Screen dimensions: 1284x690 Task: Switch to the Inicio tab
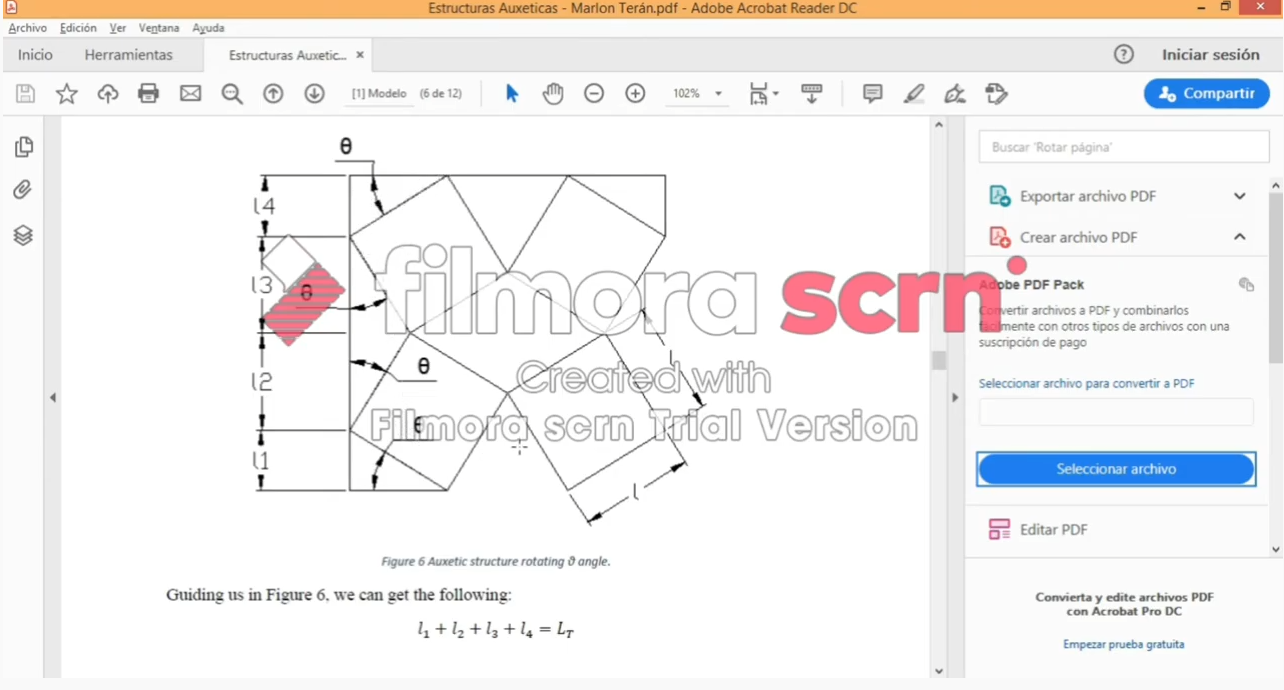pyautogui.click(x=35, y=55)
